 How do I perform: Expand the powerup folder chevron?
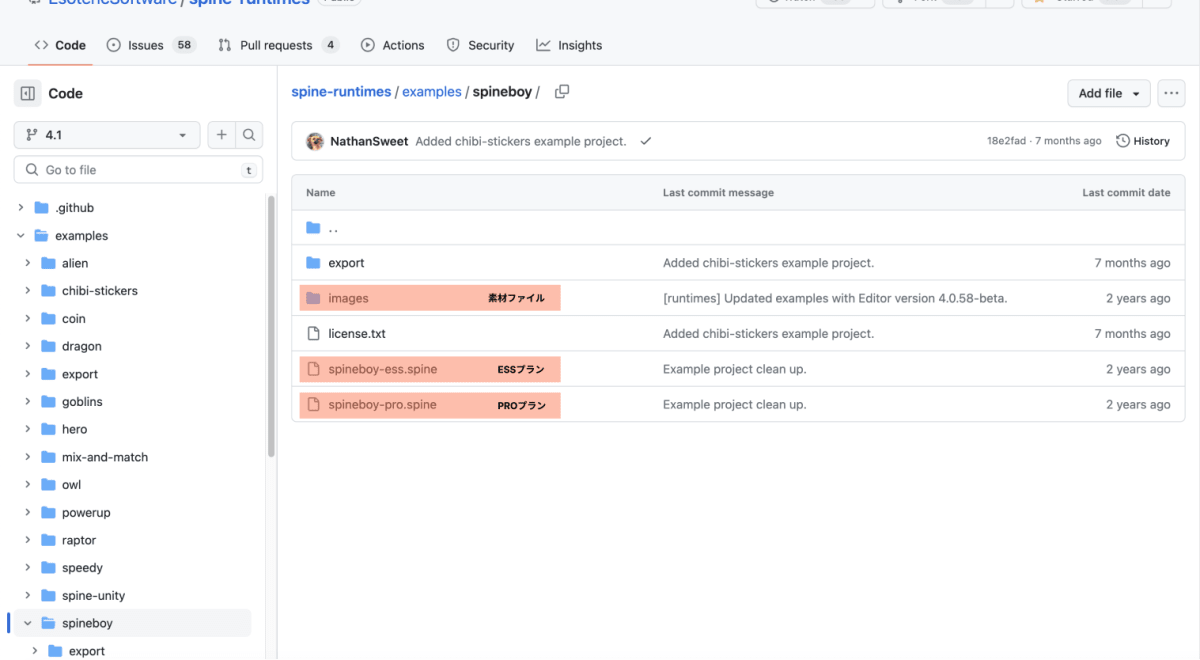click(28, 512)
